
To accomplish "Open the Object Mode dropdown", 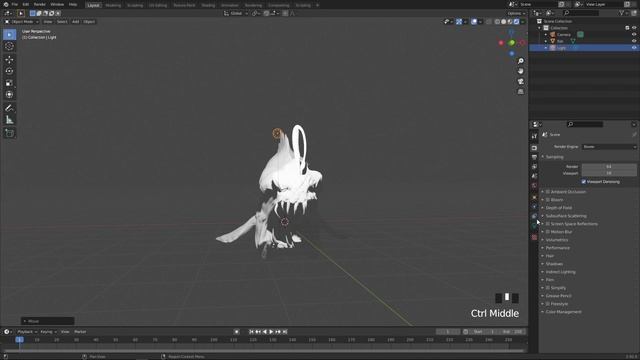I will coord(22,22).
